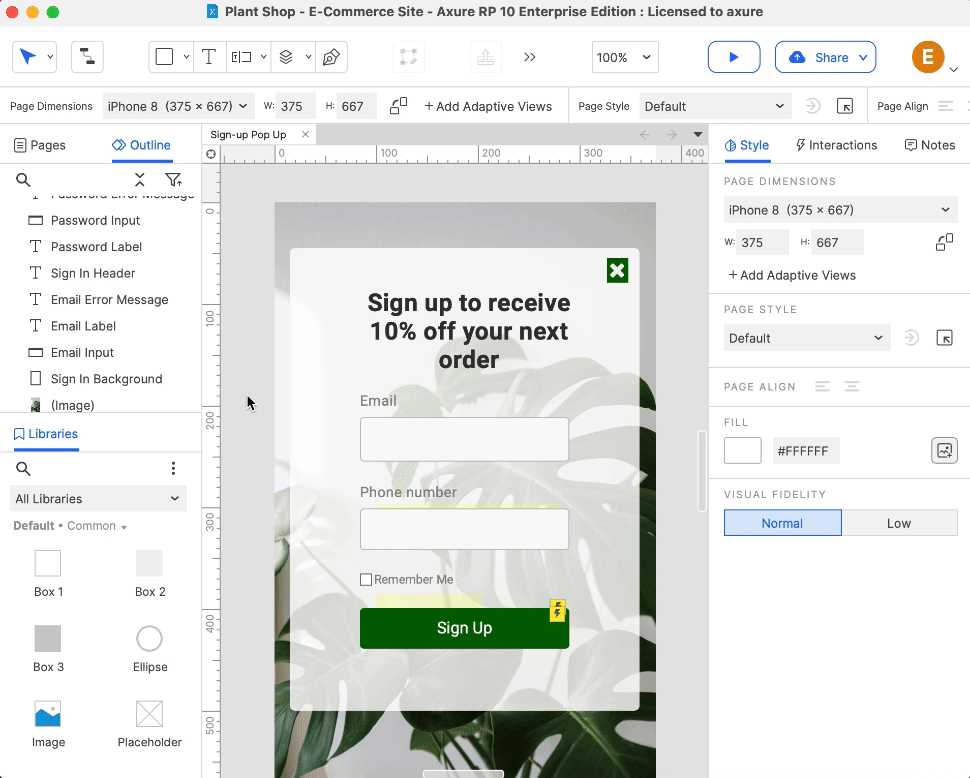Set visual fidelity to Low
The width and height of the screenshot is (970, 778).
point(898,523)
